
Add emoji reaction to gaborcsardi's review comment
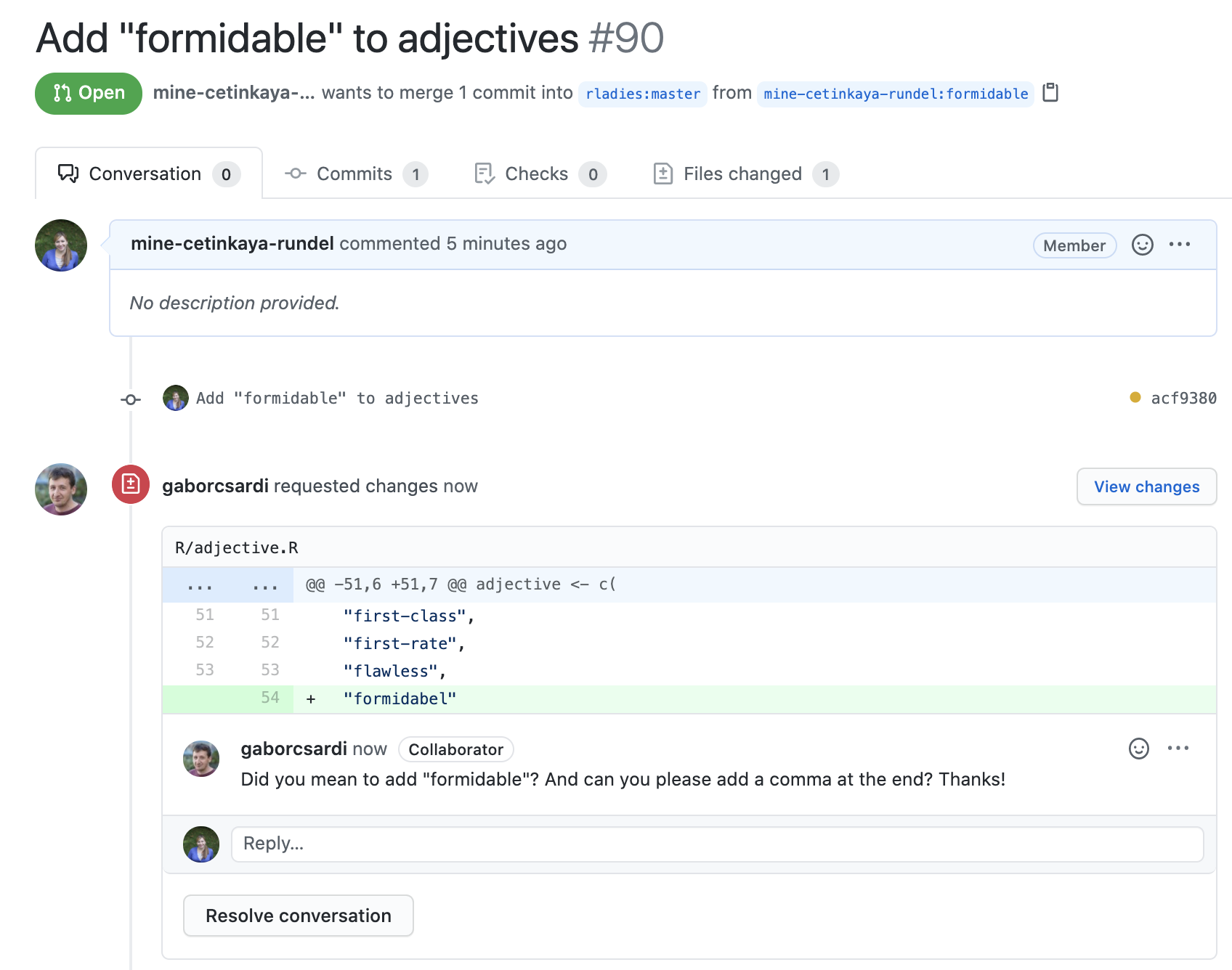pyautogui.click(x=1138, y=748)
